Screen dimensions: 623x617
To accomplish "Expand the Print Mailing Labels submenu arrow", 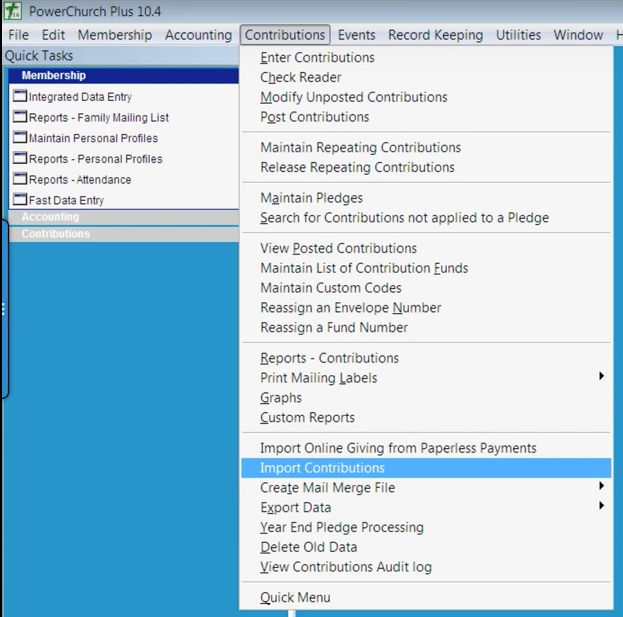I will 601,377.
